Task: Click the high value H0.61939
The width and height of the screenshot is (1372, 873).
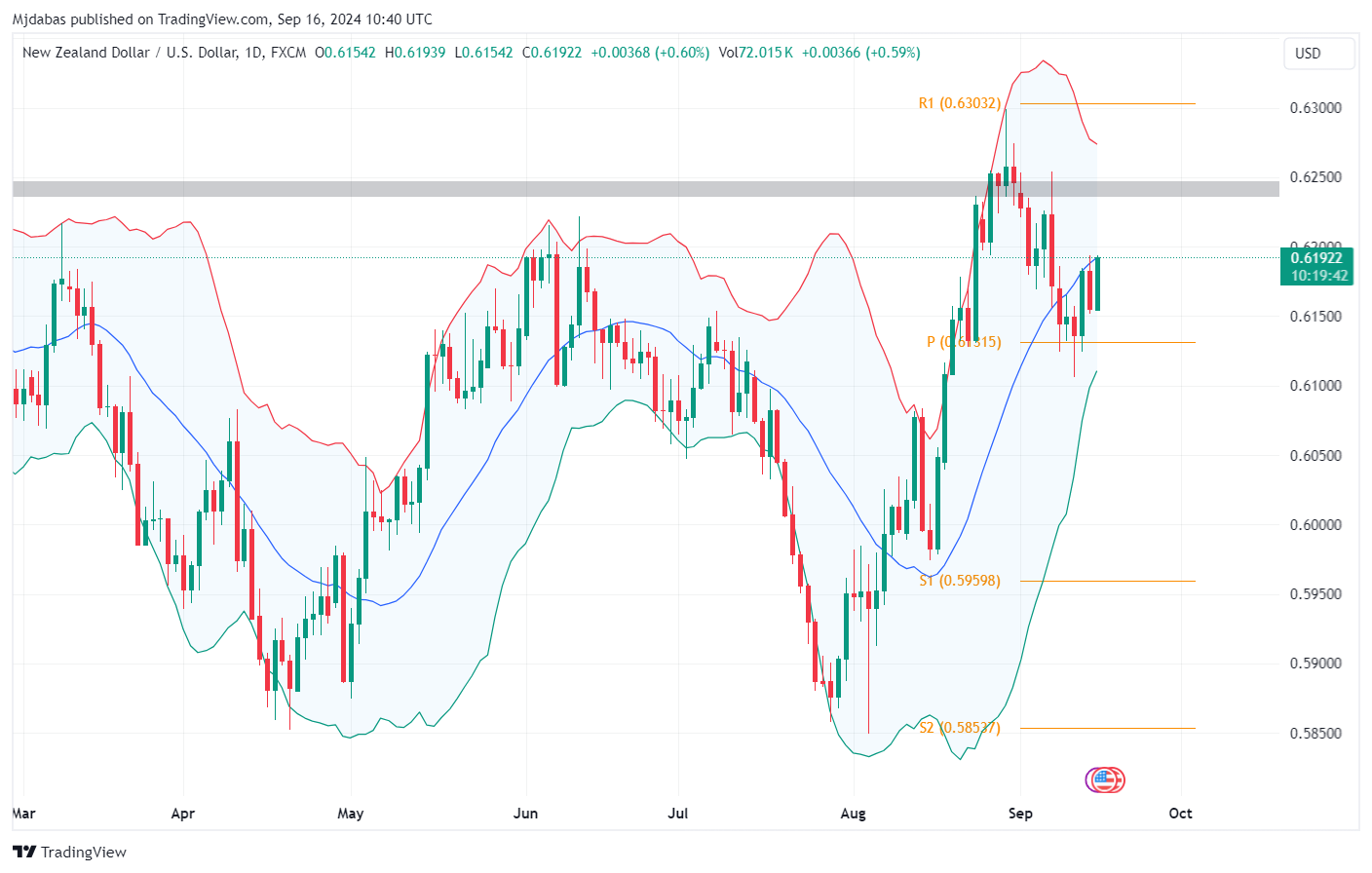Action: pos(415,53)
